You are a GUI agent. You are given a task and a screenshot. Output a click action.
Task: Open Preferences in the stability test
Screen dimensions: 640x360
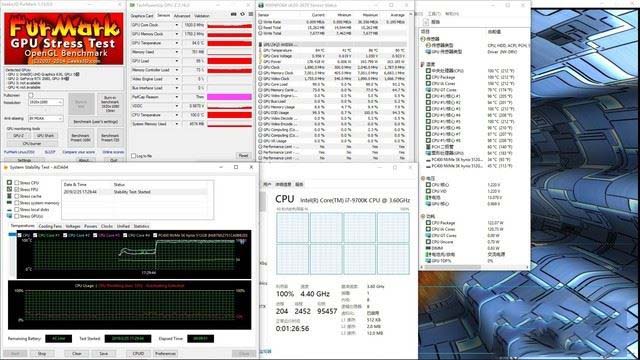[x=165, y=353]
